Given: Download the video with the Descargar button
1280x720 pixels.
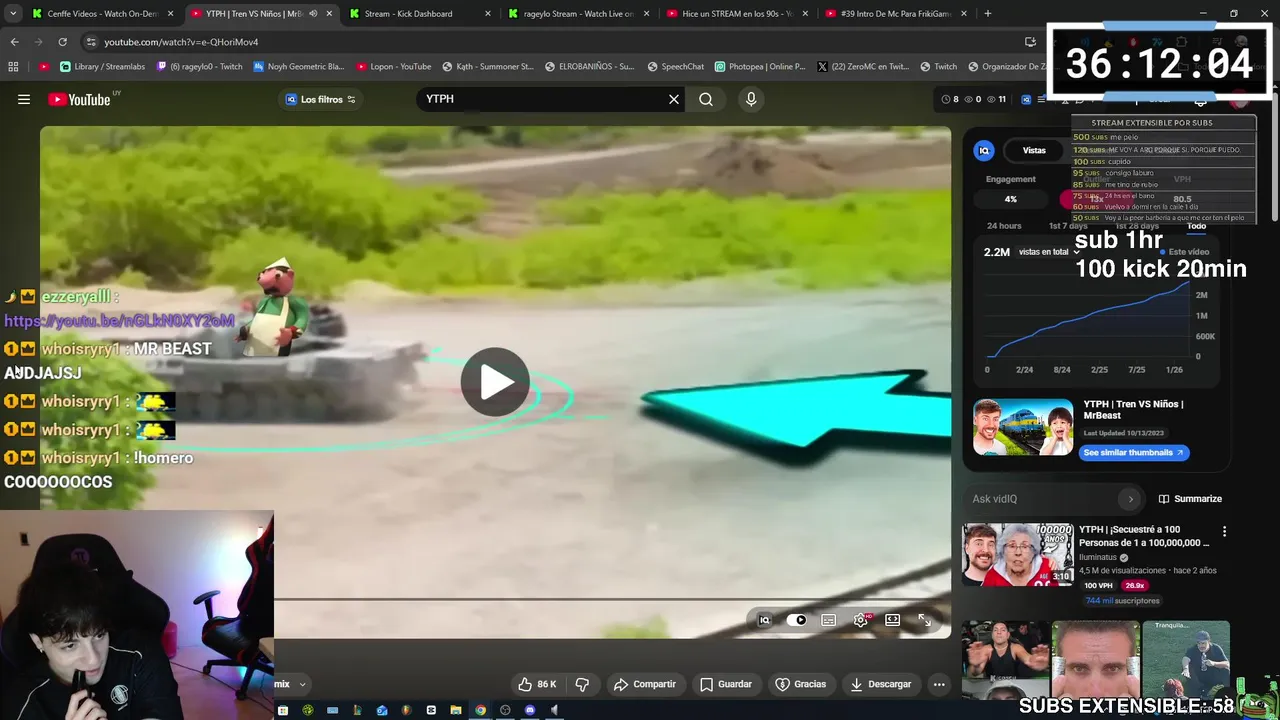Looking at the screenshot, I should click(x=881, y=684).
